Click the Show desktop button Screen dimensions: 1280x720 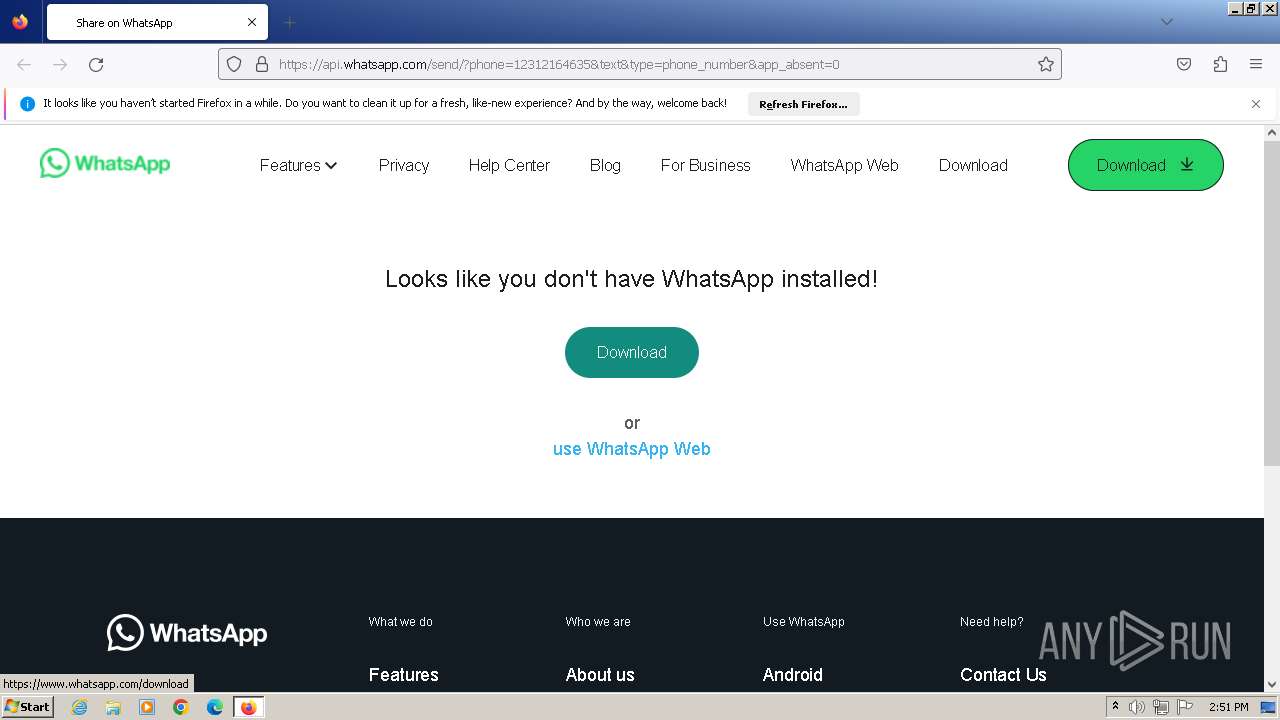click(1269, 707)
